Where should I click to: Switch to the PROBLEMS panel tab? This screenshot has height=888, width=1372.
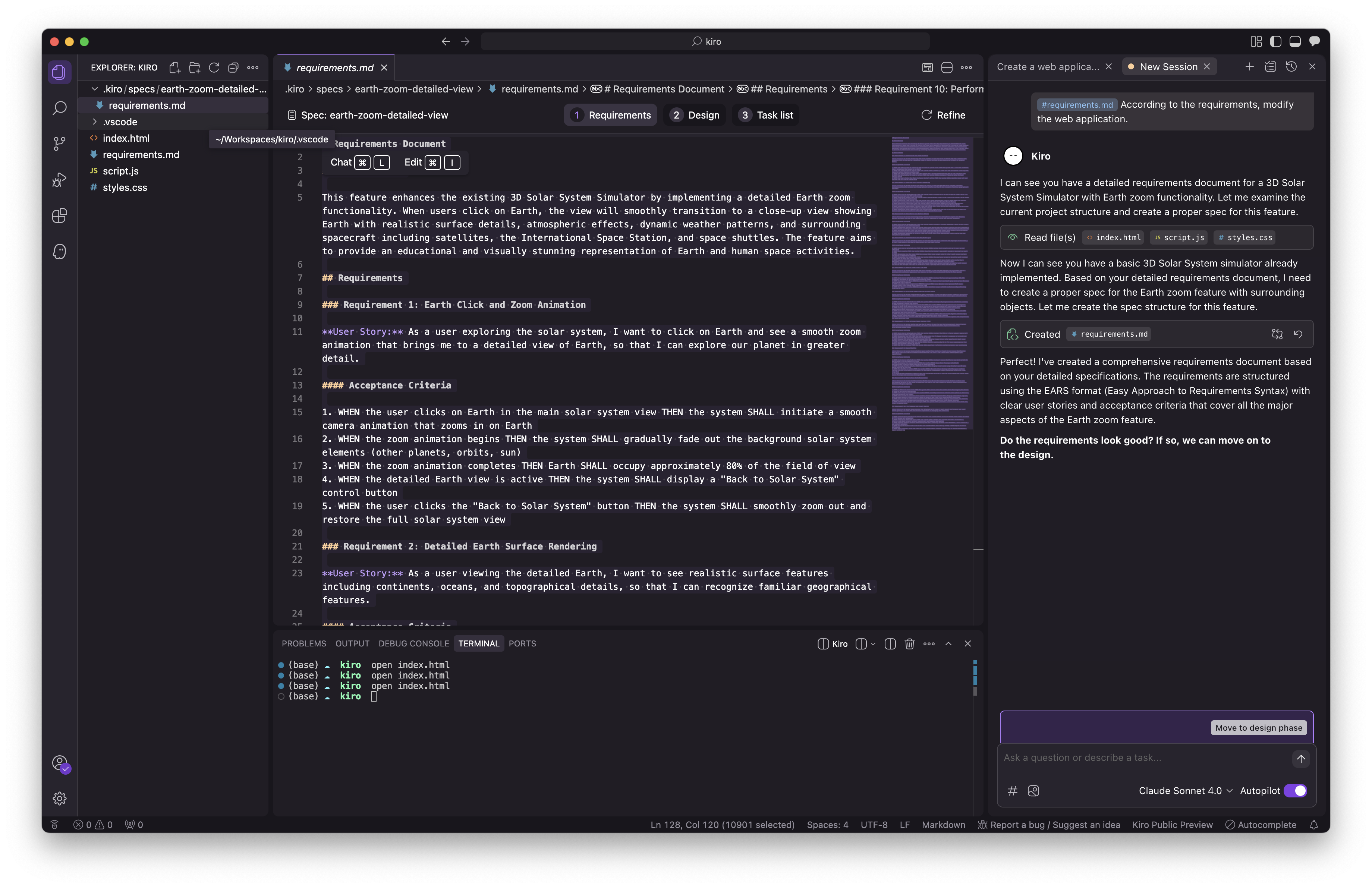coord(304,644)
